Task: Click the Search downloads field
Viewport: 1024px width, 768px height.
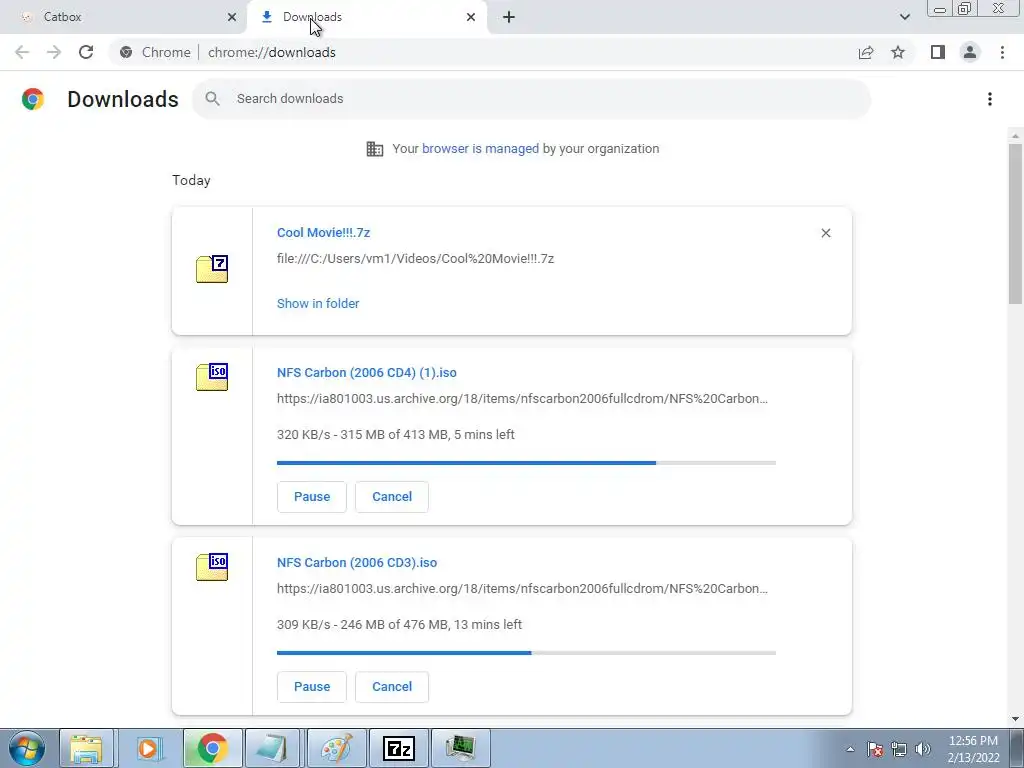Action: (x=532, y=99)
